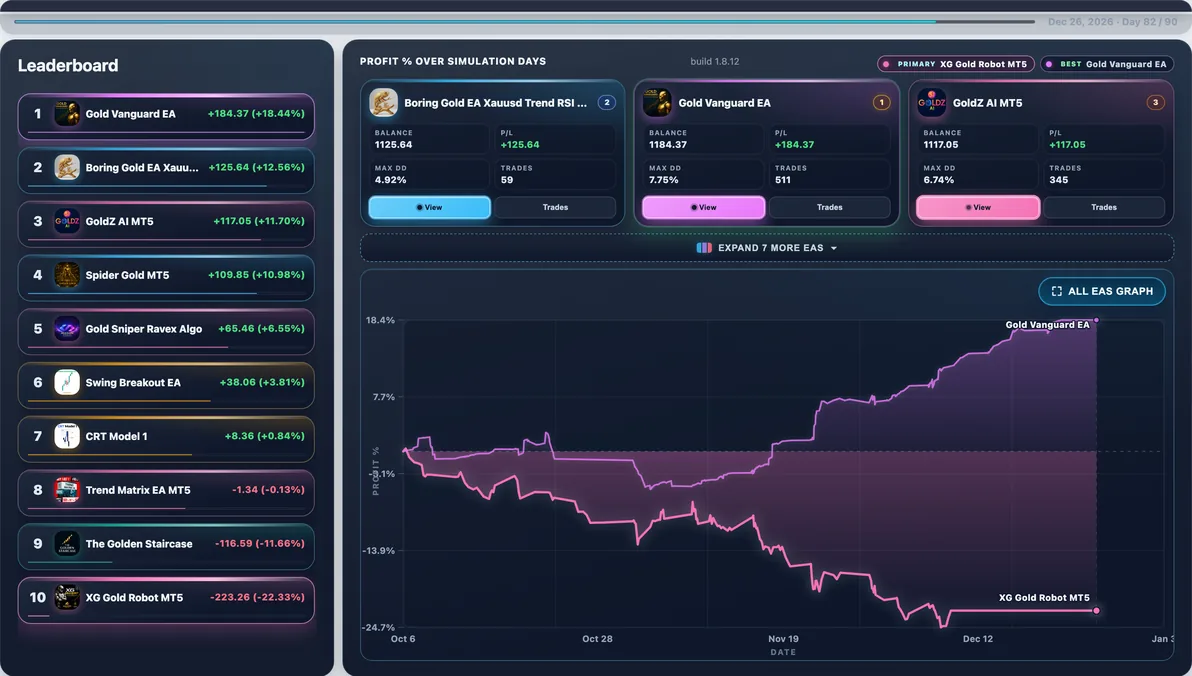Screen dimensions: 1192x676
Task: Click the build 1.8.12 label
Action: (x=715, y=62)
